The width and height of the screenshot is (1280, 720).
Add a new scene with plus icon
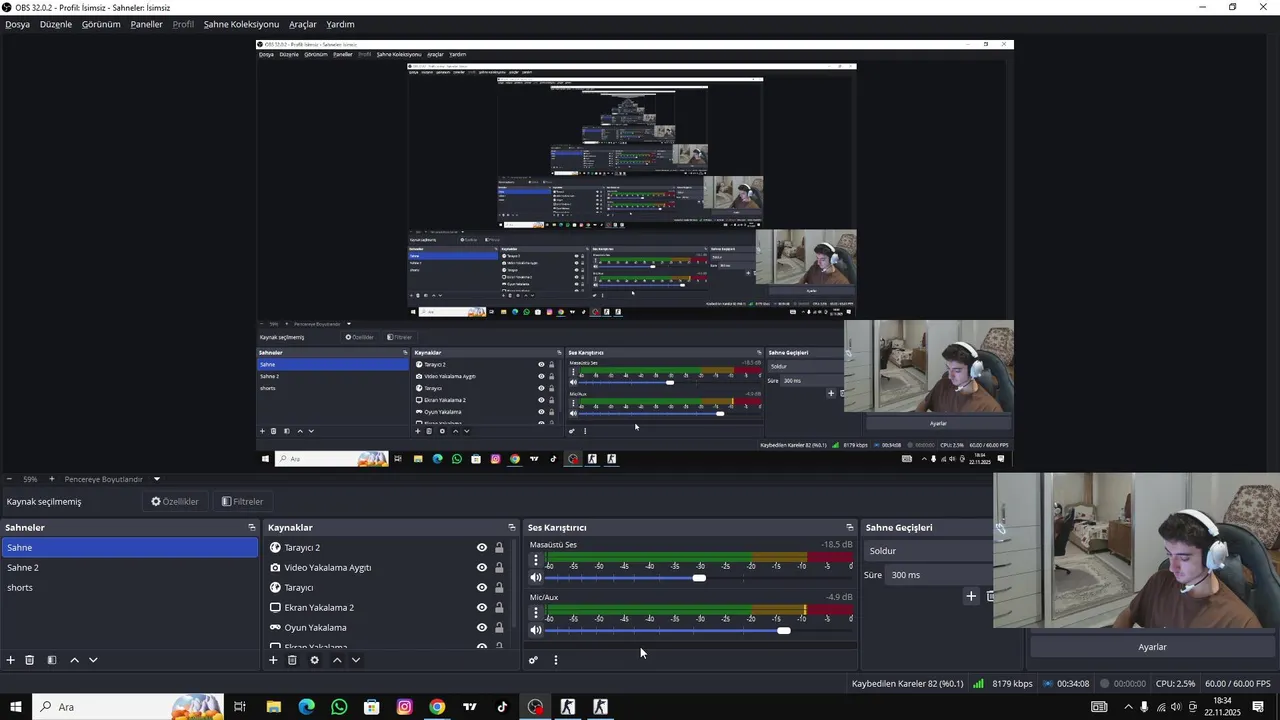(11, 660)
